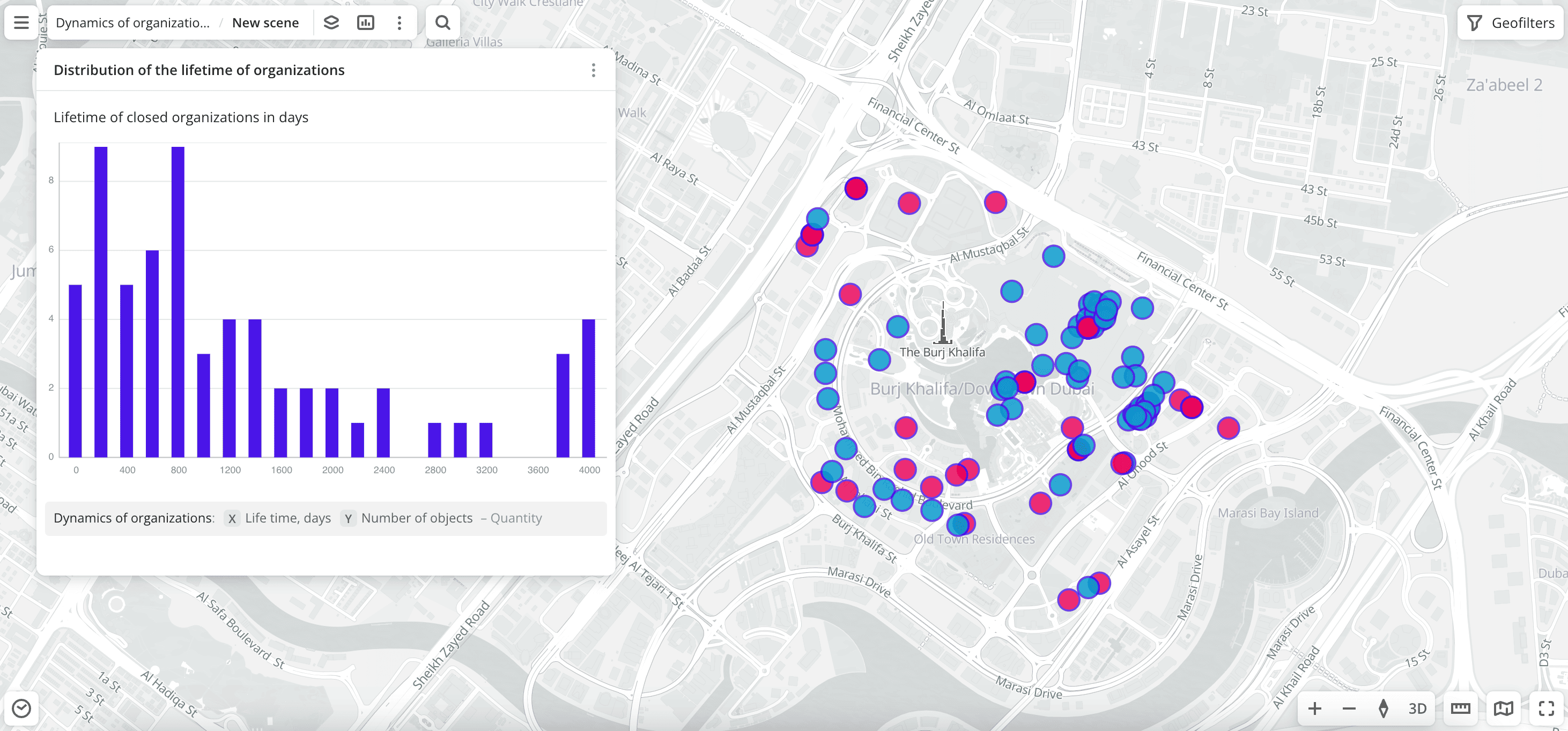
Task: Toggle 3D map view
Action: (1418, 708)
